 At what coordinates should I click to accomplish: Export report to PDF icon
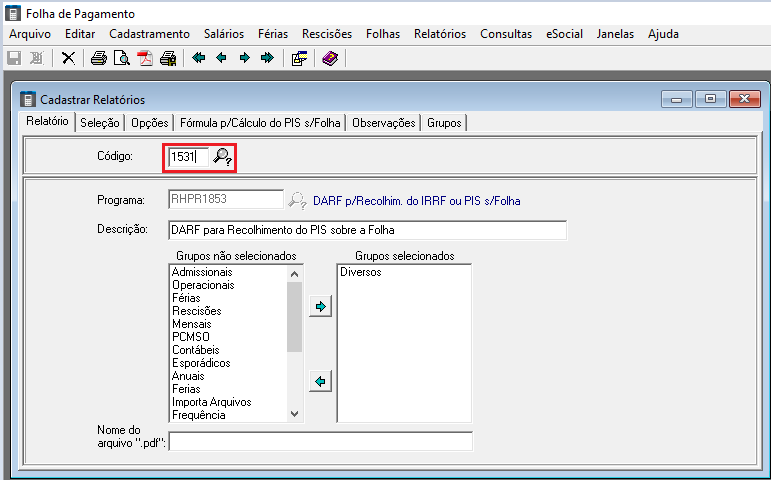(x=145, y=58)
